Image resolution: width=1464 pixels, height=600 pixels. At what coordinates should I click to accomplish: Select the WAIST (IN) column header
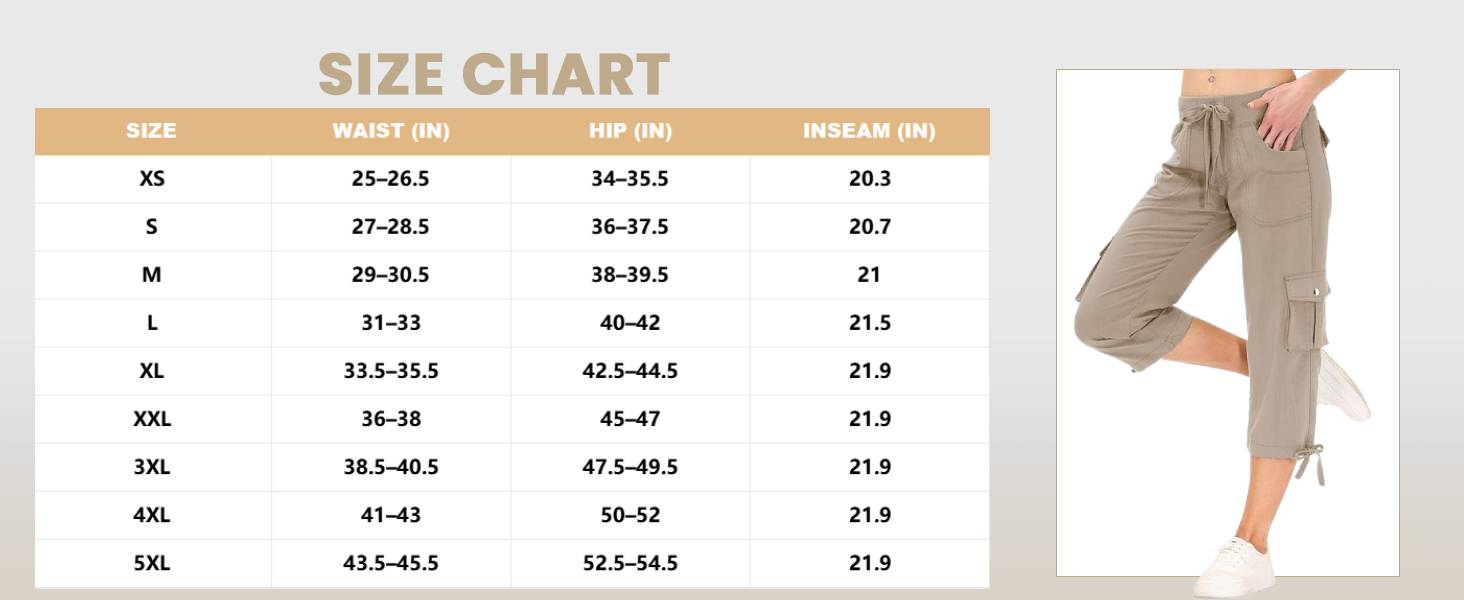[x=391, y=131]
